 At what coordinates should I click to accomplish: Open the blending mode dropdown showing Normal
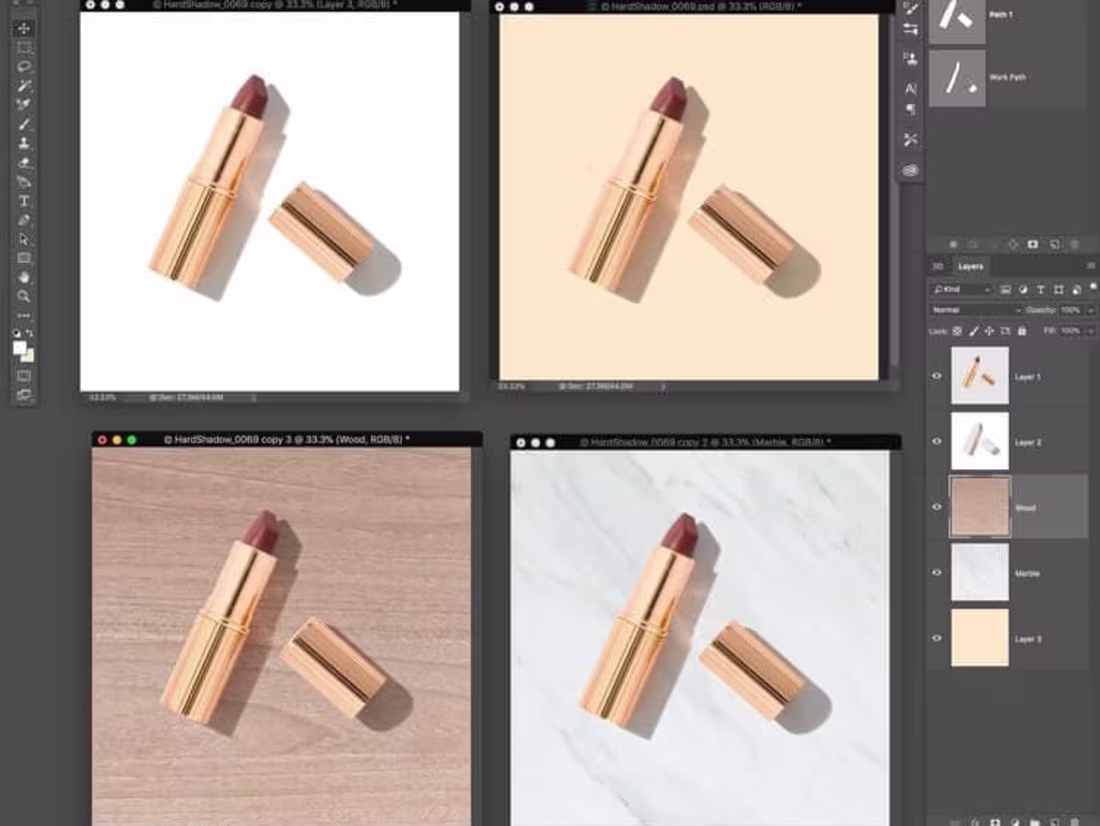[973, 309]
